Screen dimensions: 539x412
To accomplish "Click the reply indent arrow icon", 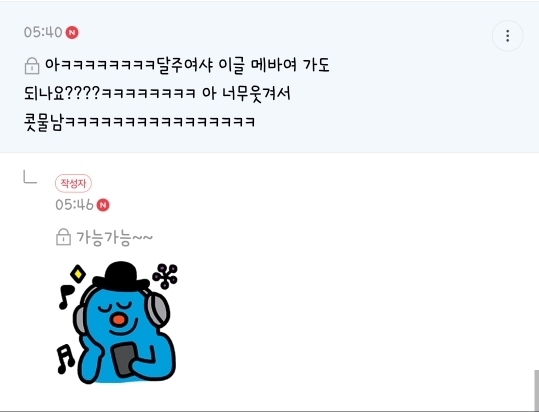I will click(30, 177).
